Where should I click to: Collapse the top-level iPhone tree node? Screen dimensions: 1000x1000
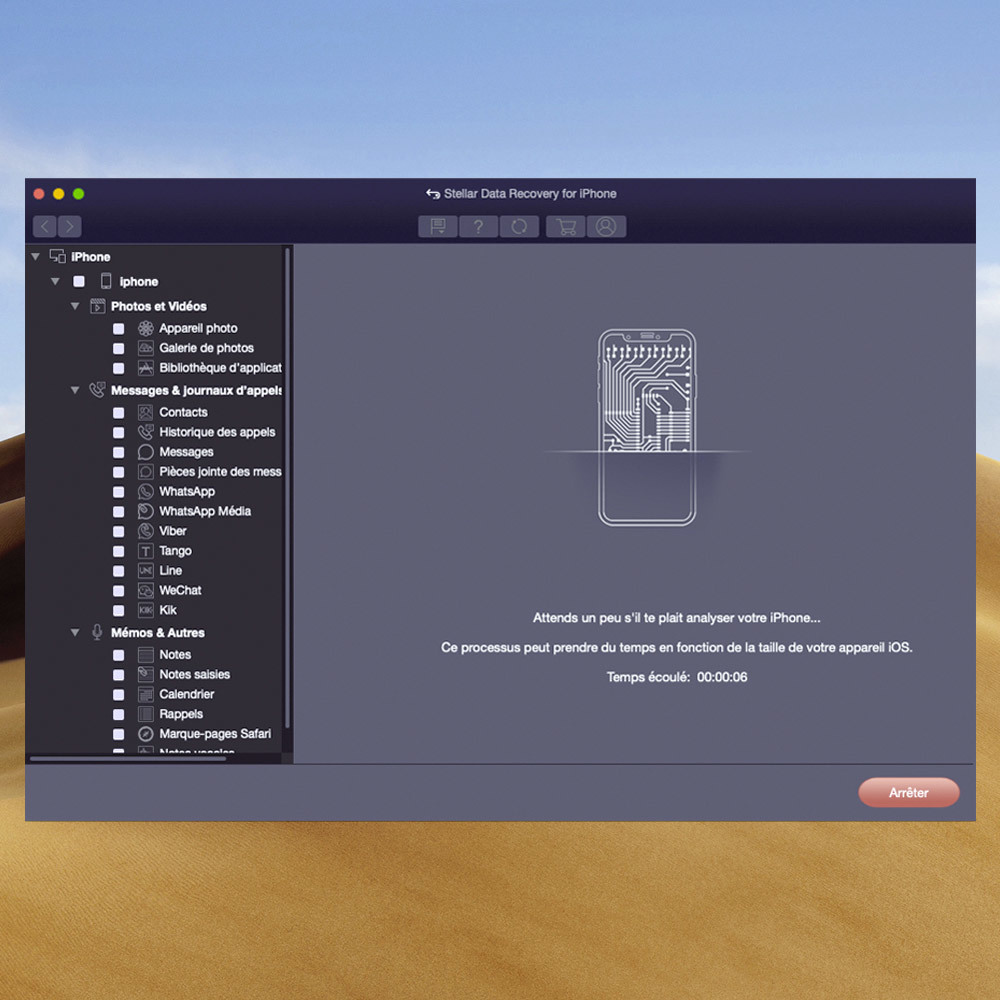(36, 256)
